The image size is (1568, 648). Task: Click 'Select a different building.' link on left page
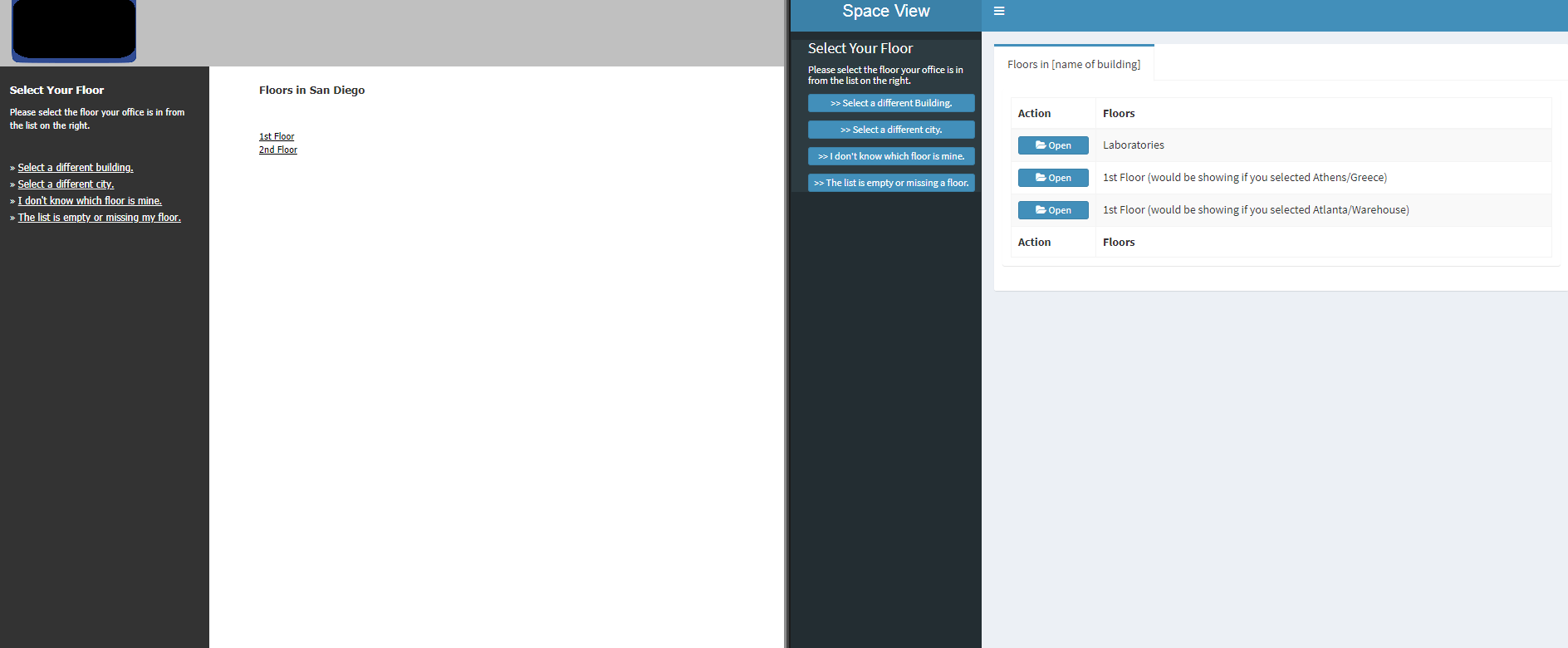click(76, 168)
